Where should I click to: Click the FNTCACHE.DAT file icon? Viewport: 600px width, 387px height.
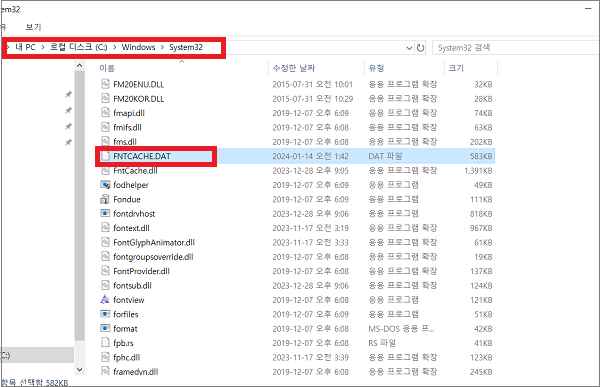(105, 156)
